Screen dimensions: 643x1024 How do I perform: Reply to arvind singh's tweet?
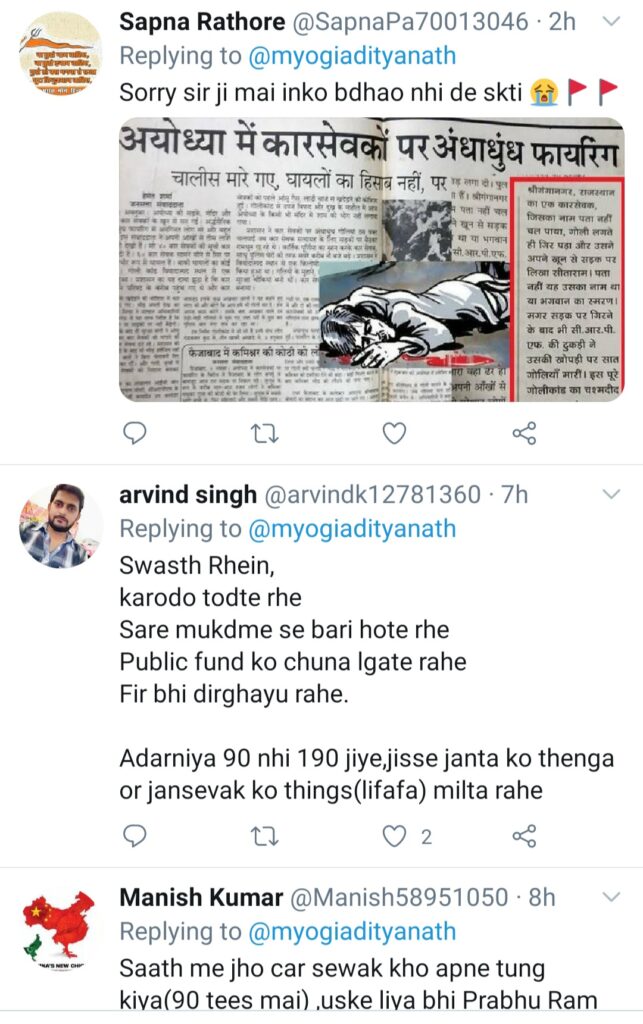tap(135, 836)
